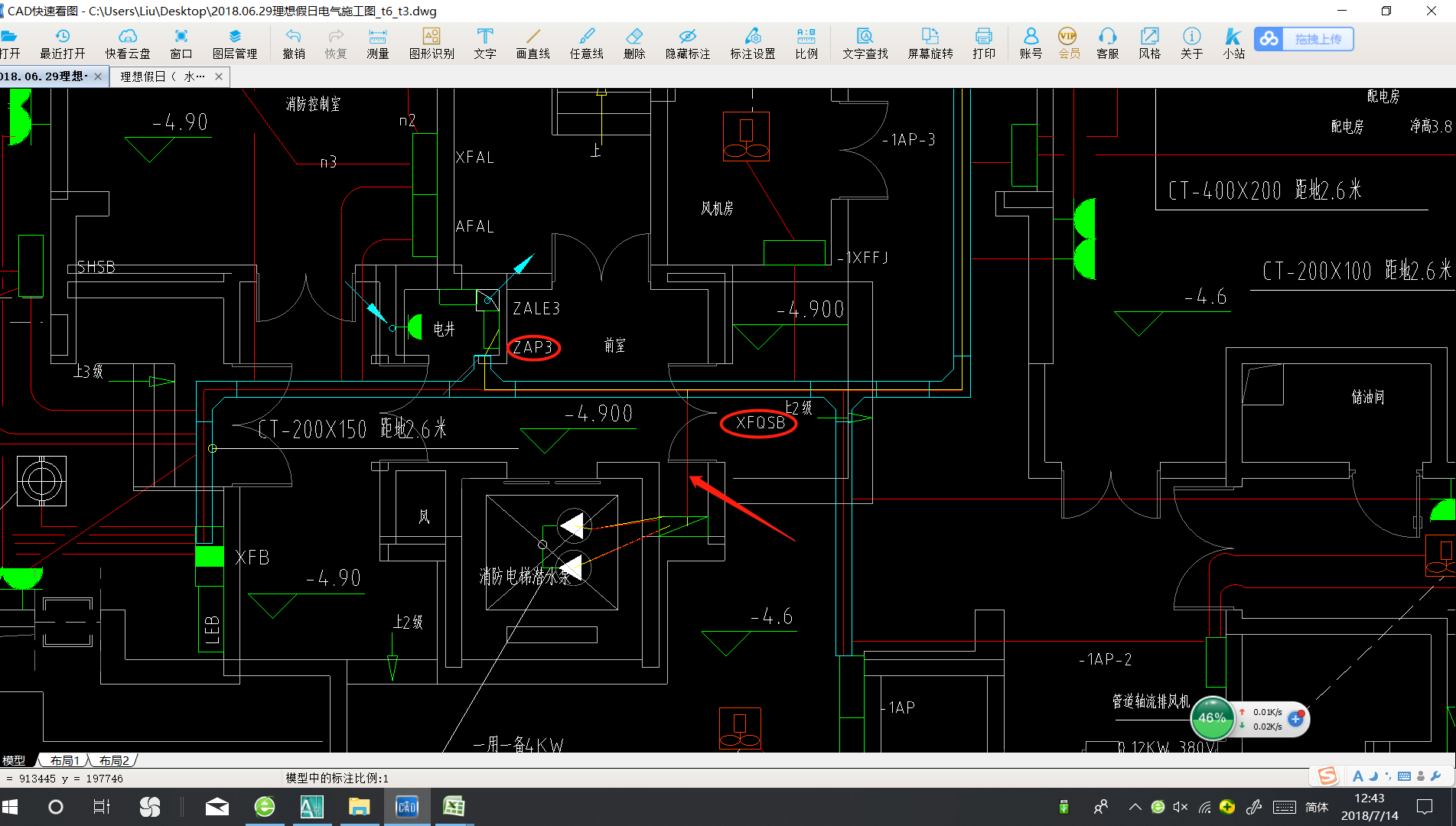Open the Mail app on taskbar
Screen dimensions: 1456x826
(217, 807)
